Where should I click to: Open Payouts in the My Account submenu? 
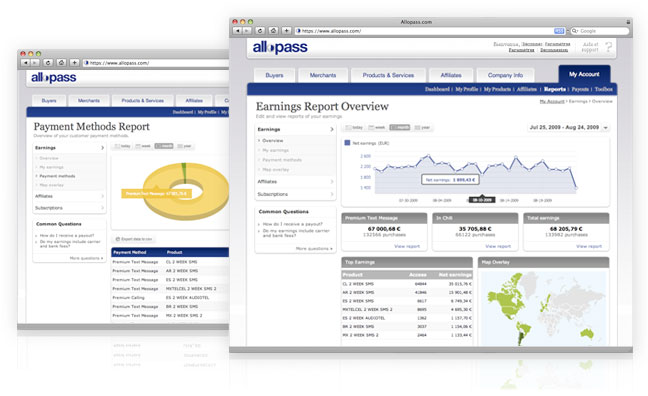[x=580, y=89]
